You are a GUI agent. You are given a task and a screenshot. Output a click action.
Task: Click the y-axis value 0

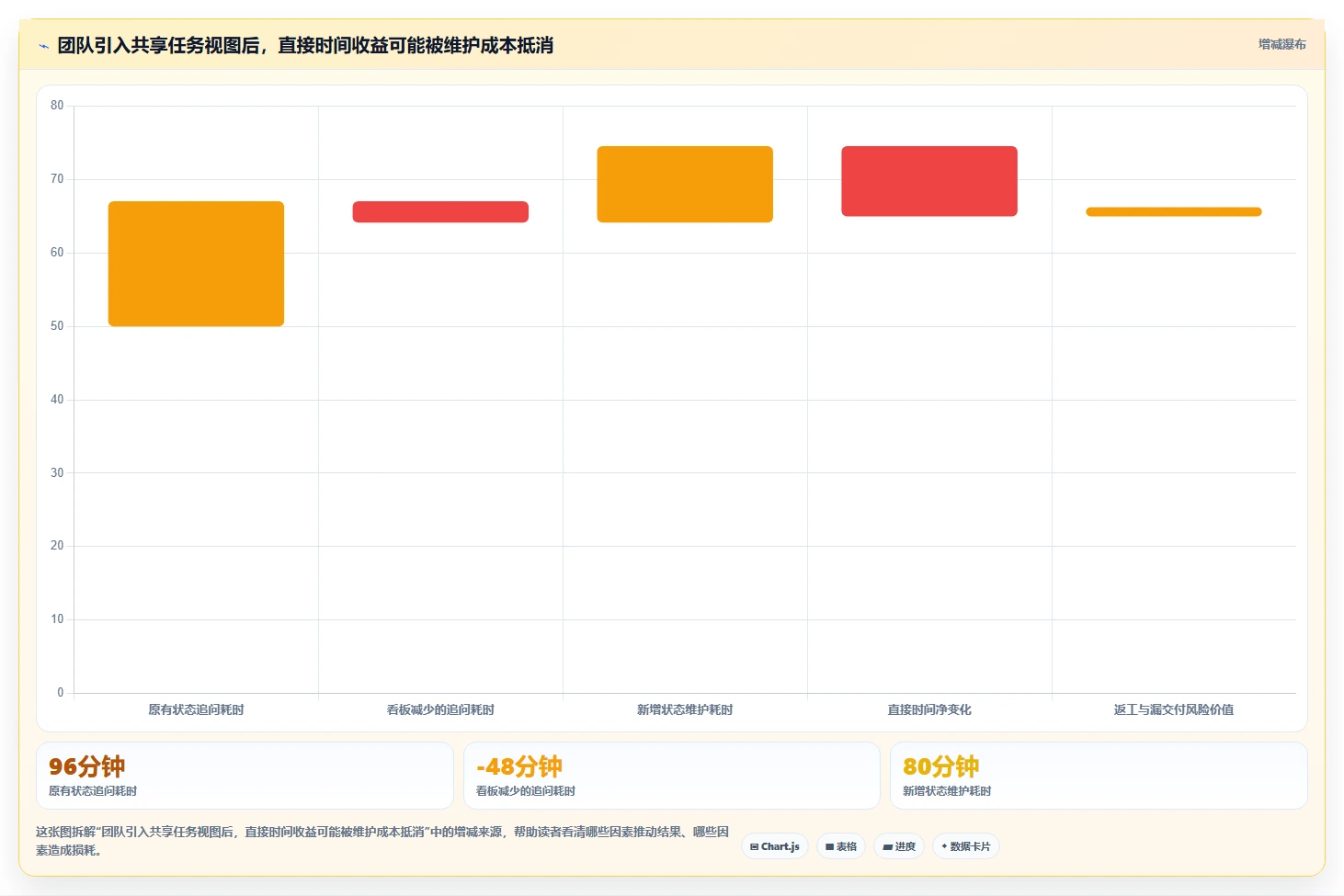(61, 693)
